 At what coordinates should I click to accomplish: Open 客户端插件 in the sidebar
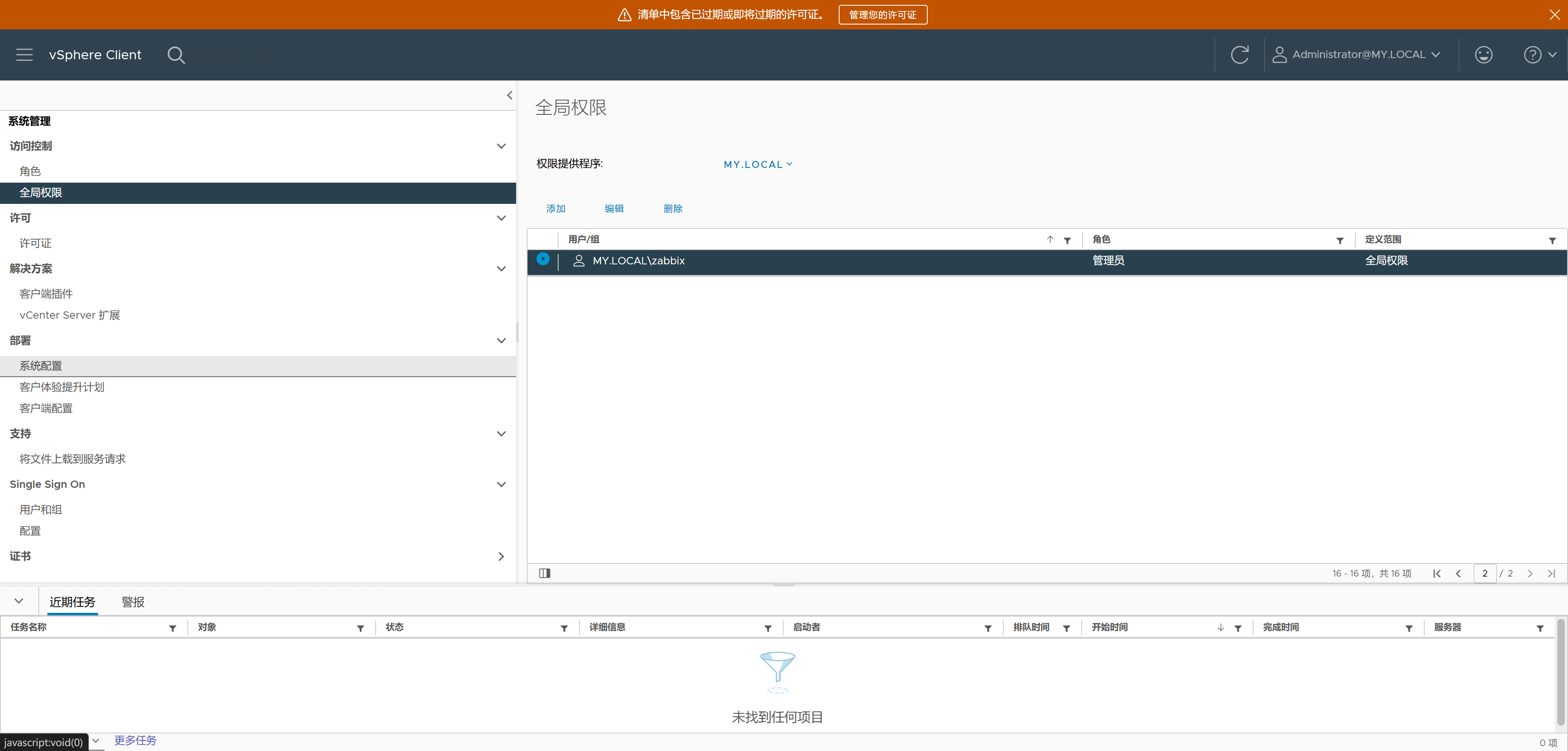coord(46,294)
